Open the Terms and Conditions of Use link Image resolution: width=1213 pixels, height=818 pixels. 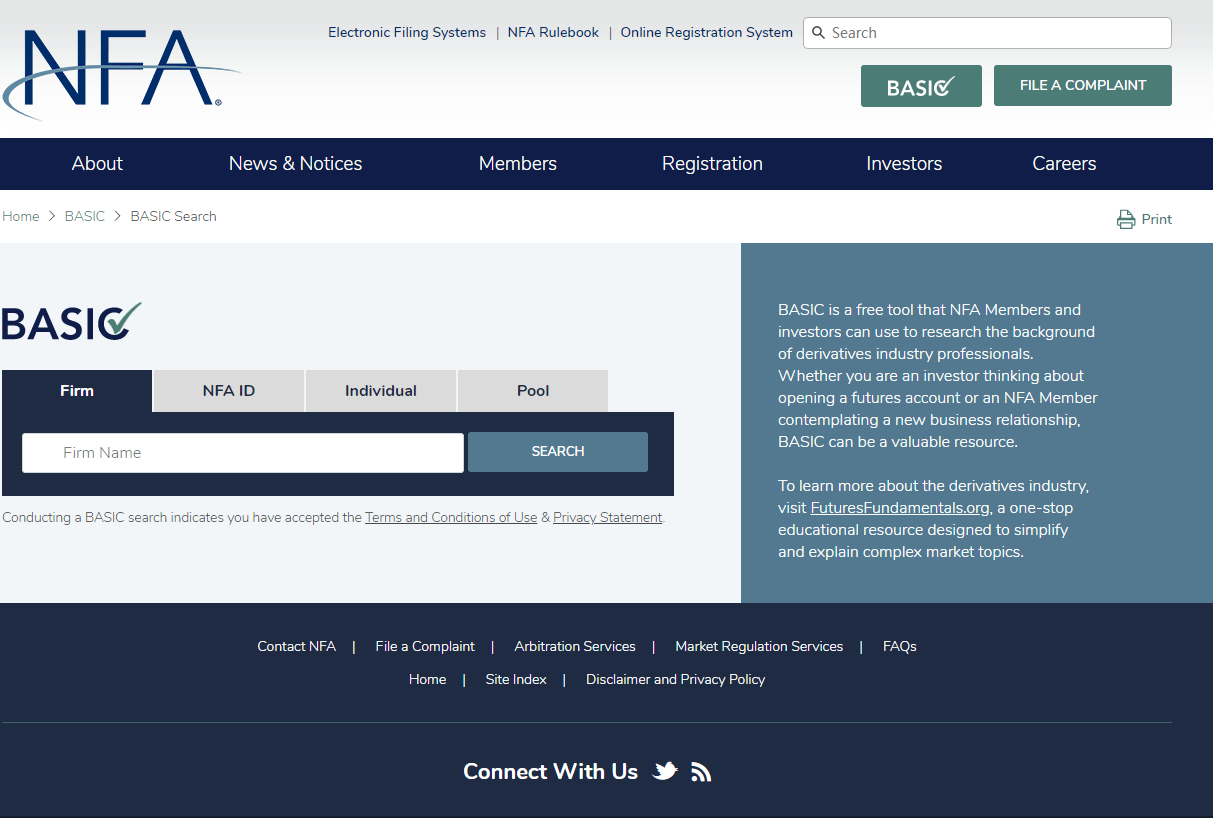point(451,518)
